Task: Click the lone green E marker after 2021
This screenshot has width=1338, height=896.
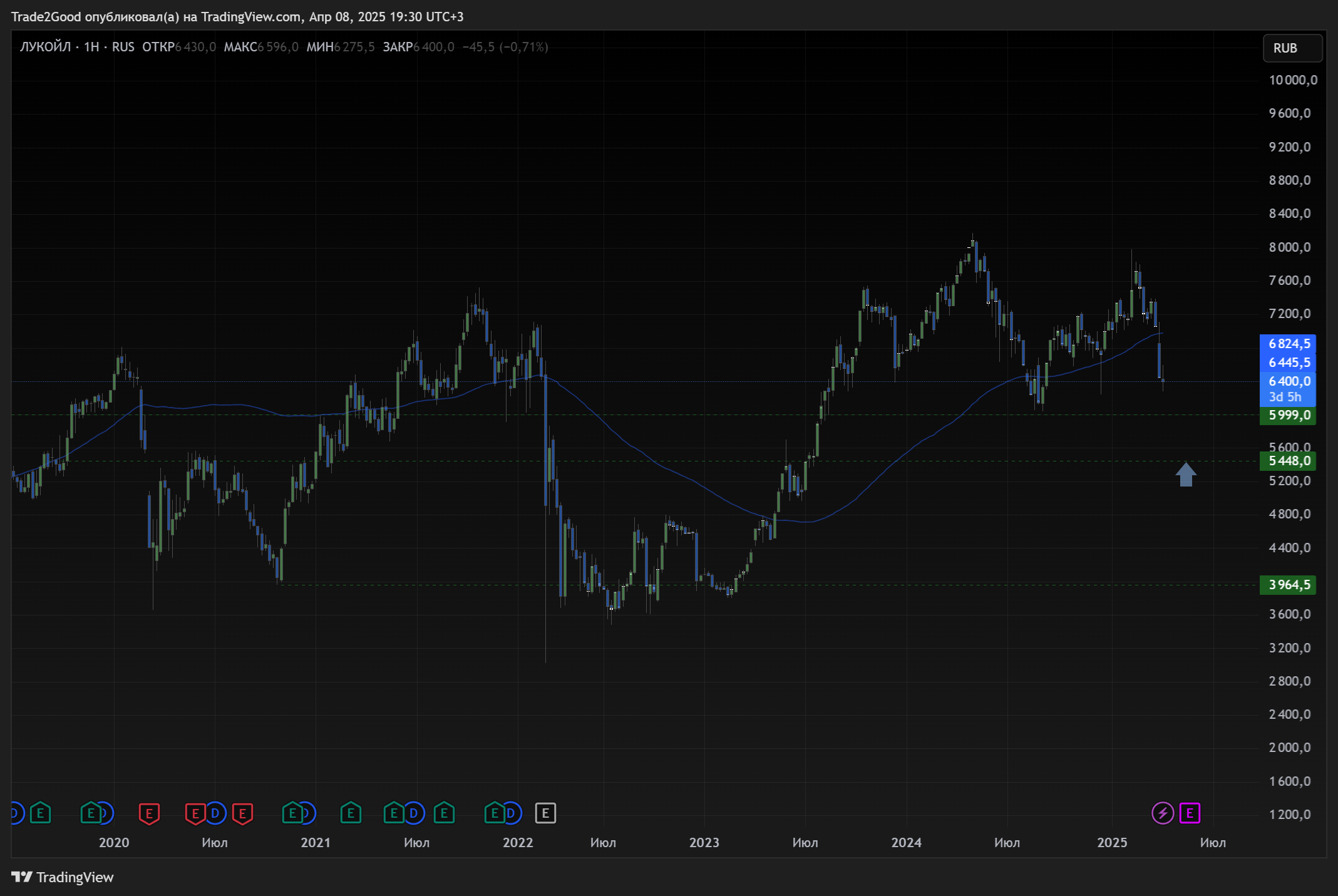Action: (x=351, y=813)
